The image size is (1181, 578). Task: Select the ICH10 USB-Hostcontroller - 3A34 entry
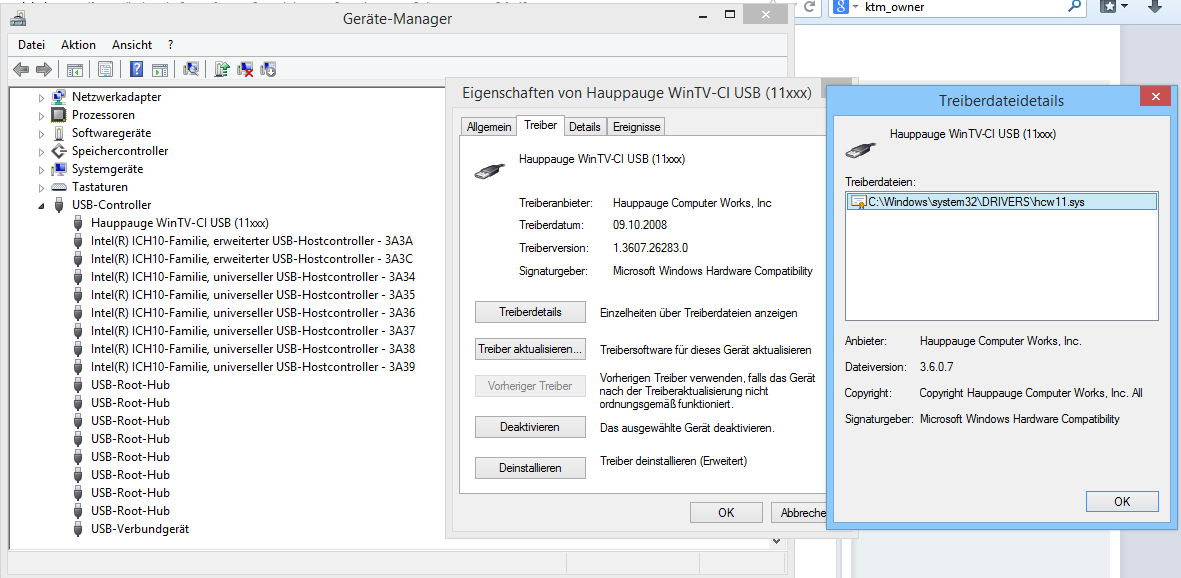pos(253,277)
